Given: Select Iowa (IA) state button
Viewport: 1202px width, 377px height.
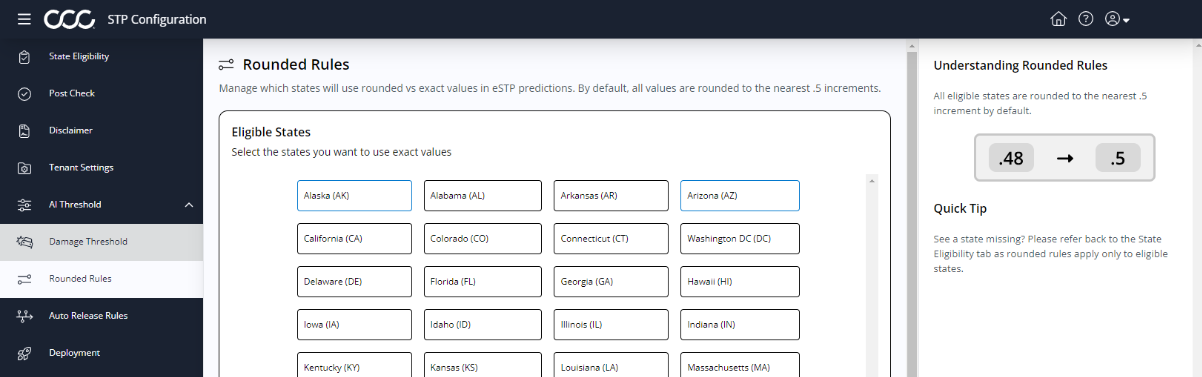Looking at the screenshot, I should 354,325.
